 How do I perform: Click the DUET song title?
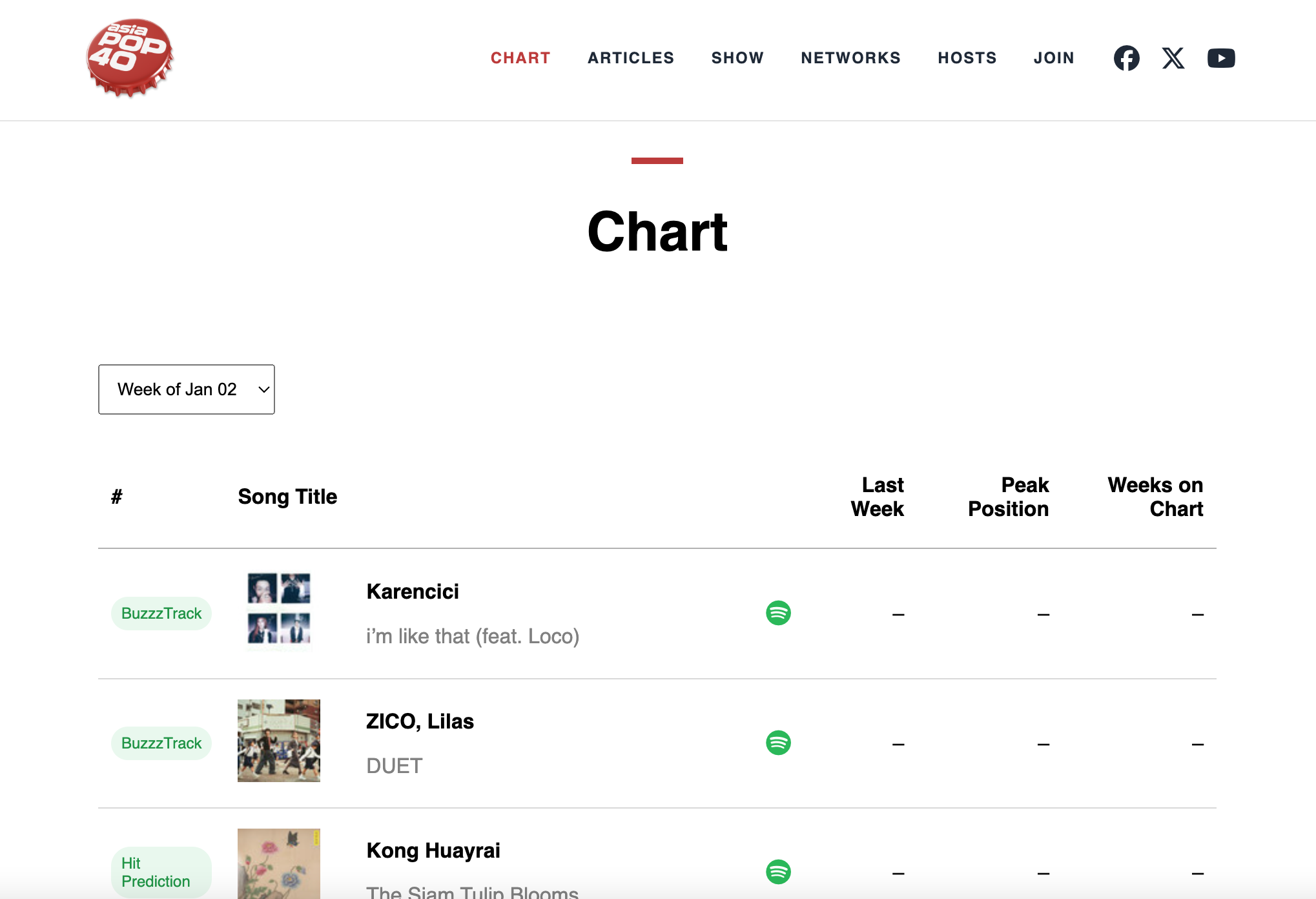(x=394, y=766)
